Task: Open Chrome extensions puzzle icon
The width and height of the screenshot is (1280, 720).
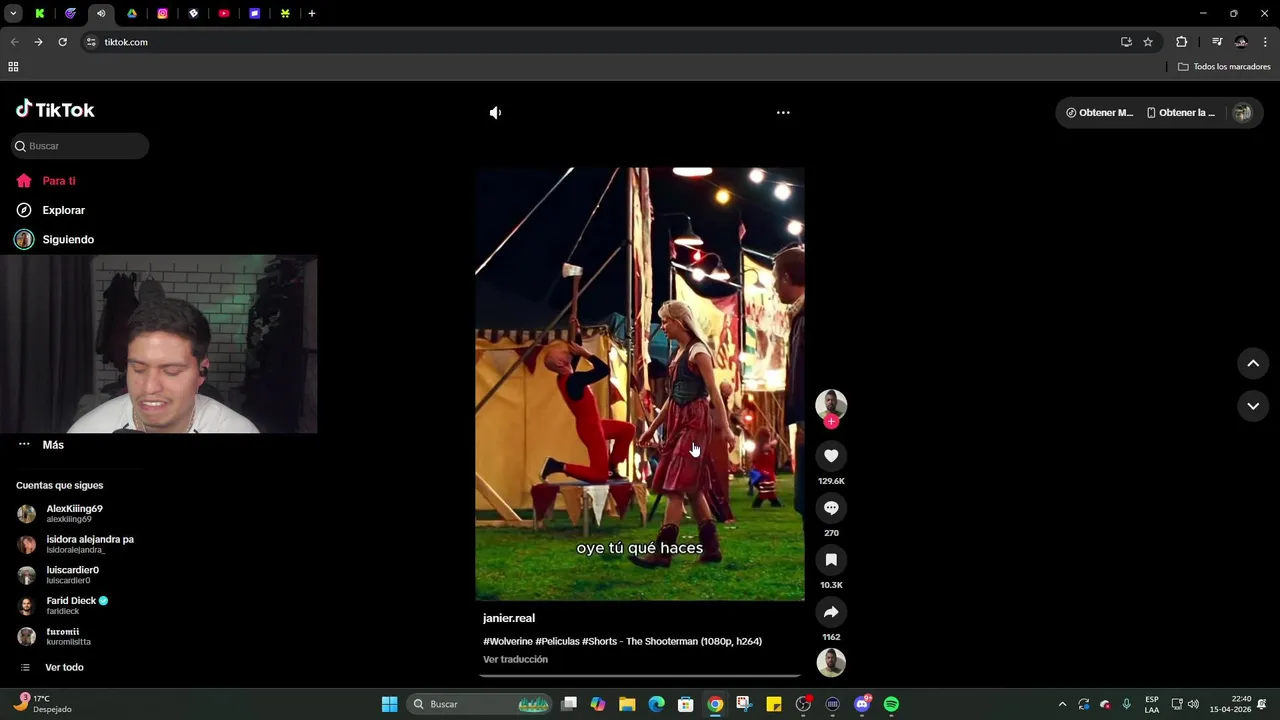Action: pyautogui.click(x=1182, y=42)
